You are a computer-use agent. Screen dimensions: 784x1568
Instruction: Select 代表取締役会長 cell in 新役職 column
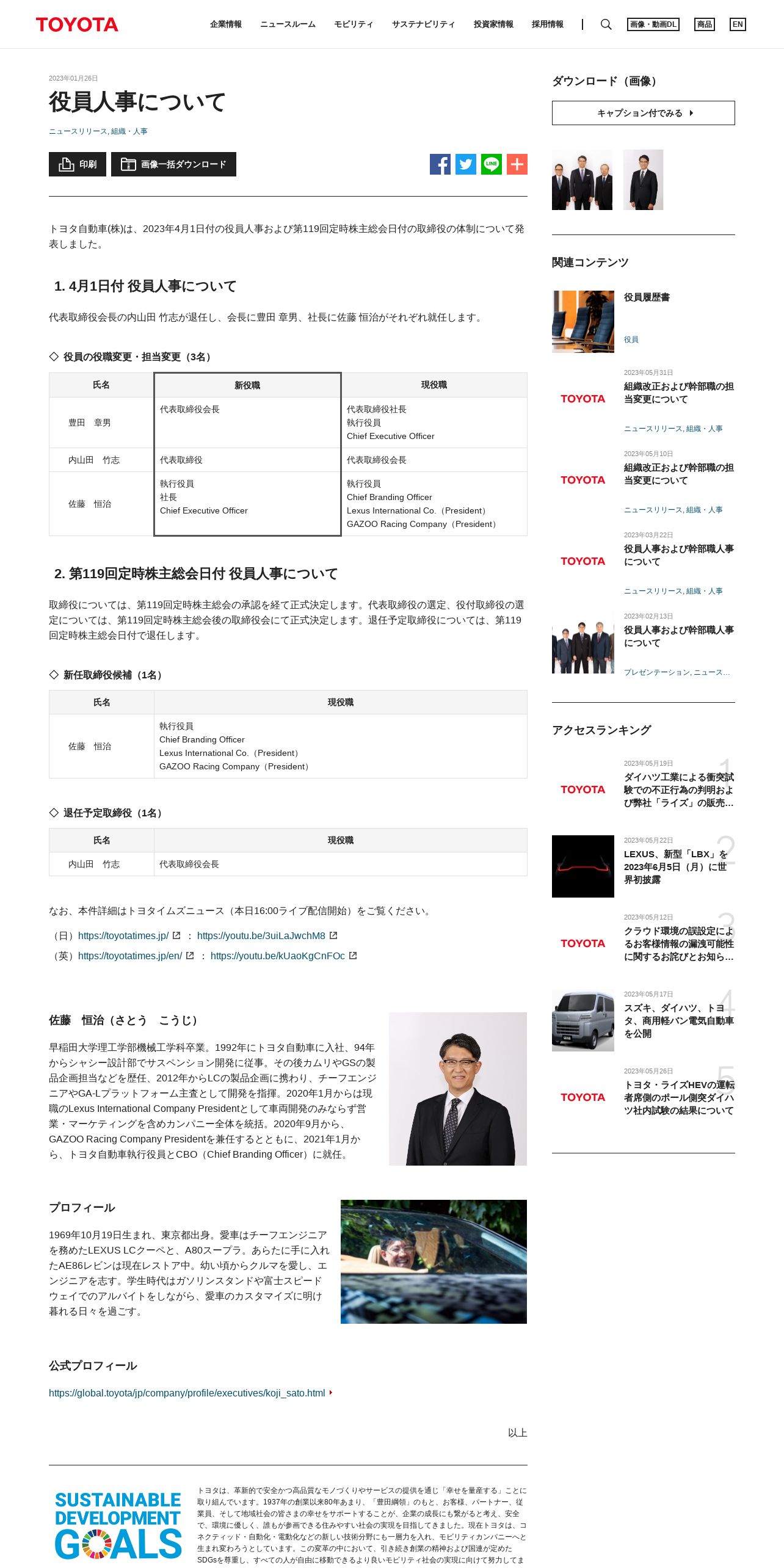[247, 423]
